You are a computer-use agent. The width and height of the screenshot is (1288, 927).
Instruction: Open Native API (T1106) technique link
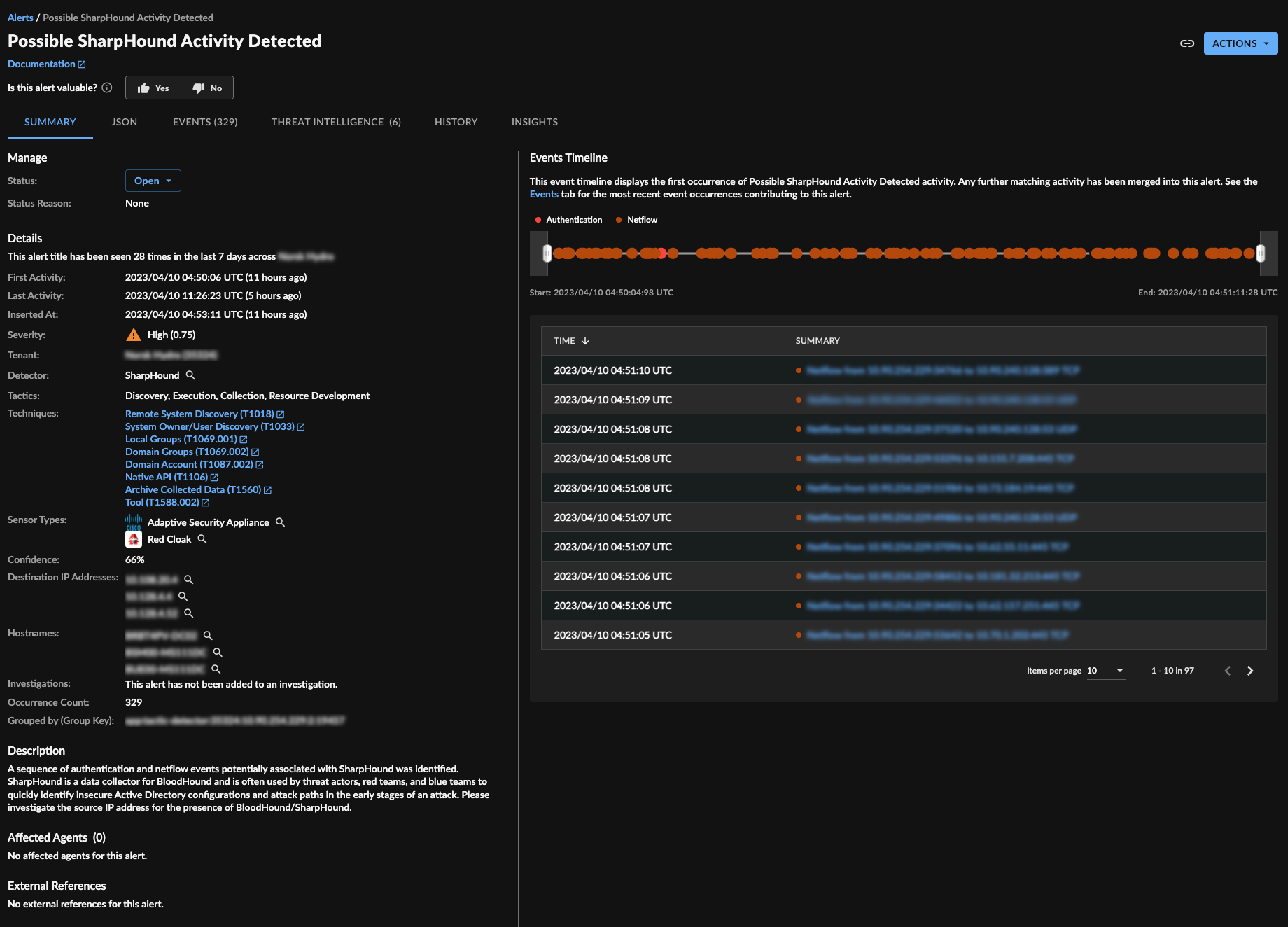pyautogui.click(x=167, y=477)
